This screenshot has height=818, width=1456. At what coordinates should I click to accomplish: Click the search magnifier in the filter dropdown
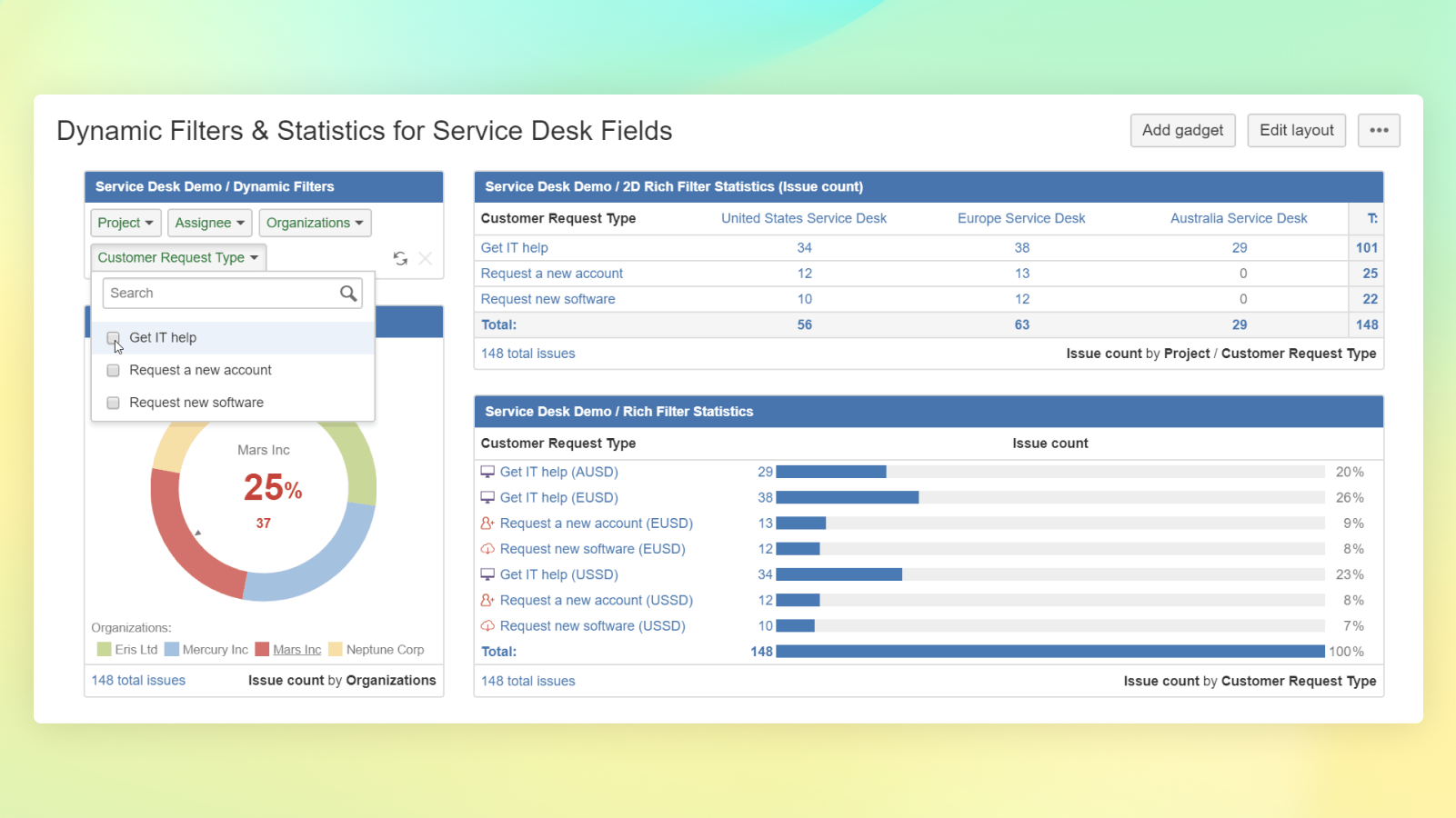[348, 293]
